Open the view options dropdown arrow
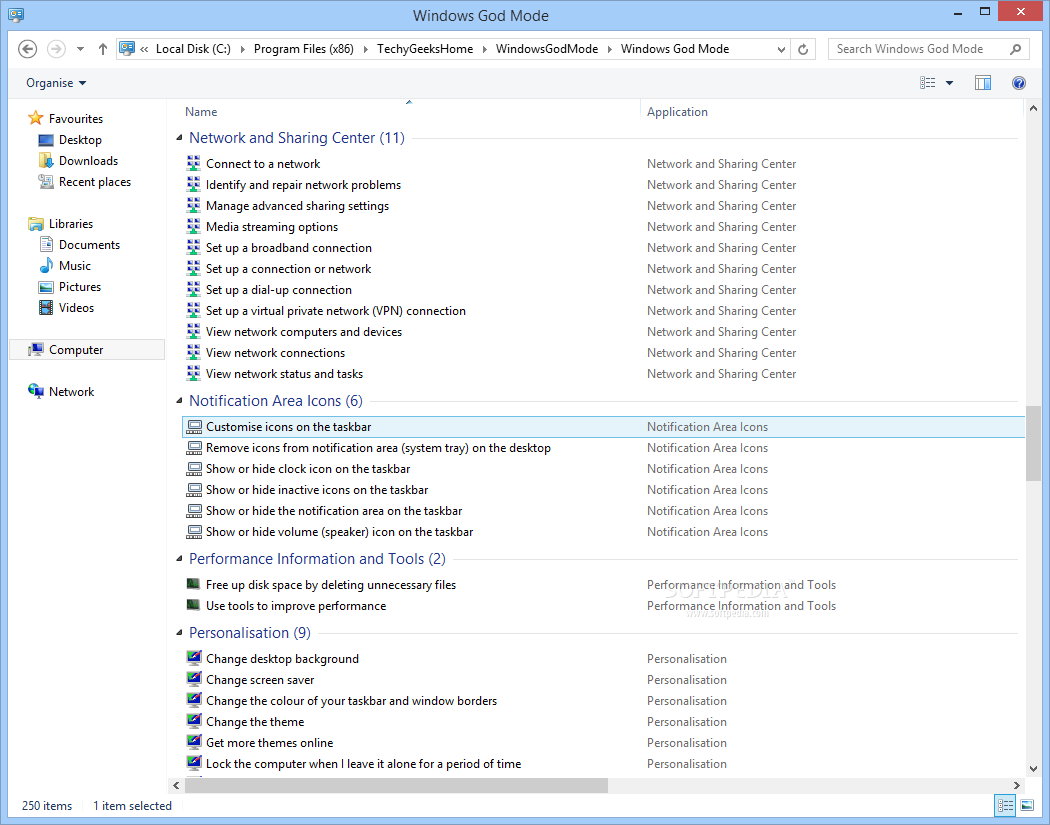1050x825 pixels. tap(949, 83)
